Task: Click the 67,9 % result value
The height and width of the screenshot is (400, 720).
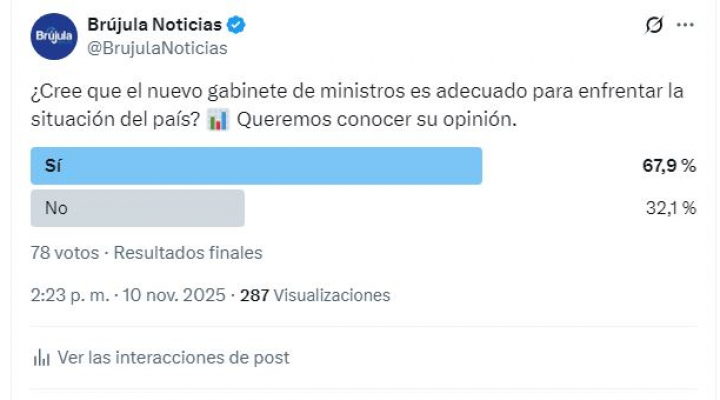Action: pyautogui.click(x=669, y=166)
